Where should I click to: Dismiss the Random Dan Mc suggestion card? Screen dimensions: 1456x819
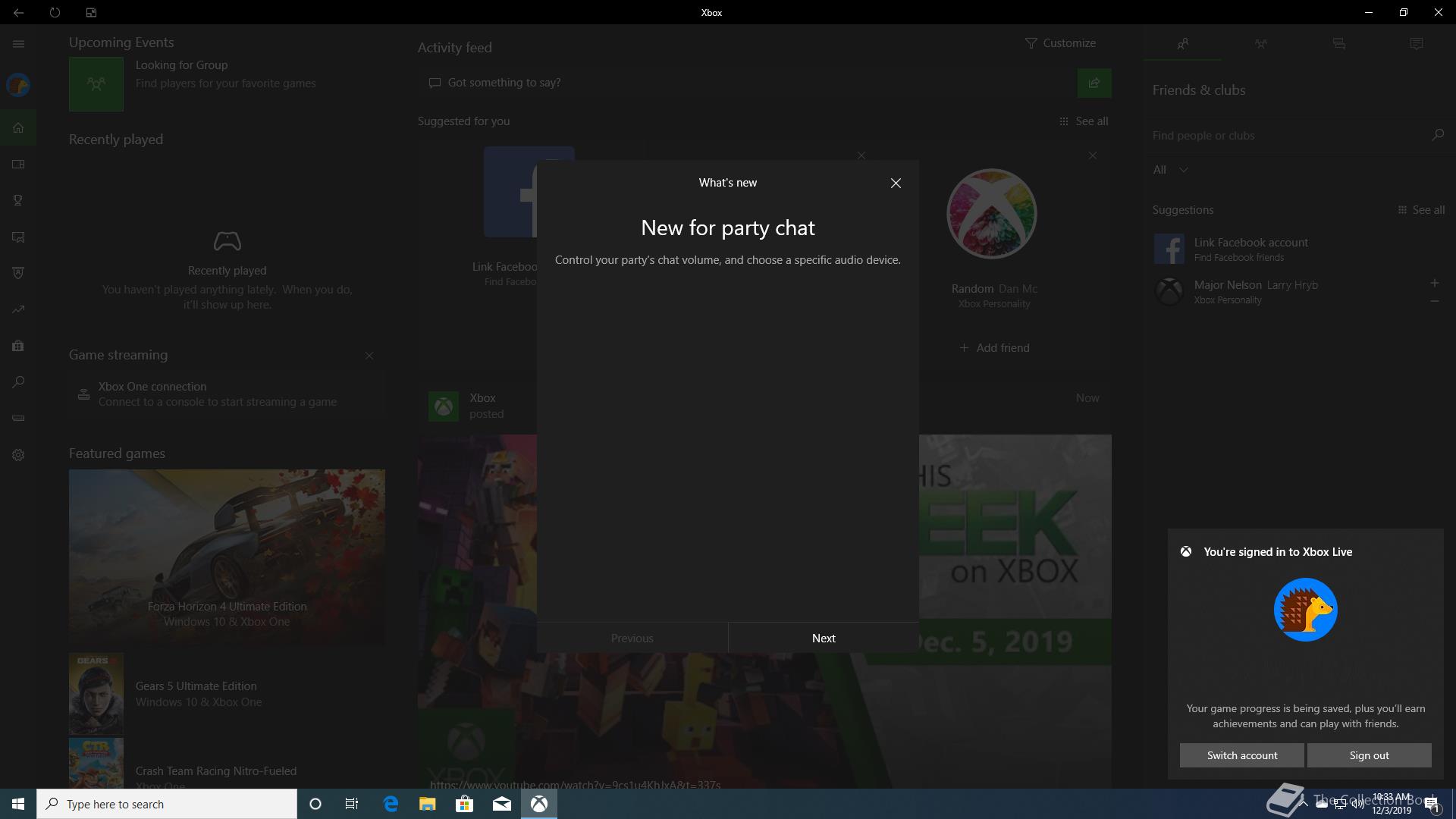(1092, 155)
